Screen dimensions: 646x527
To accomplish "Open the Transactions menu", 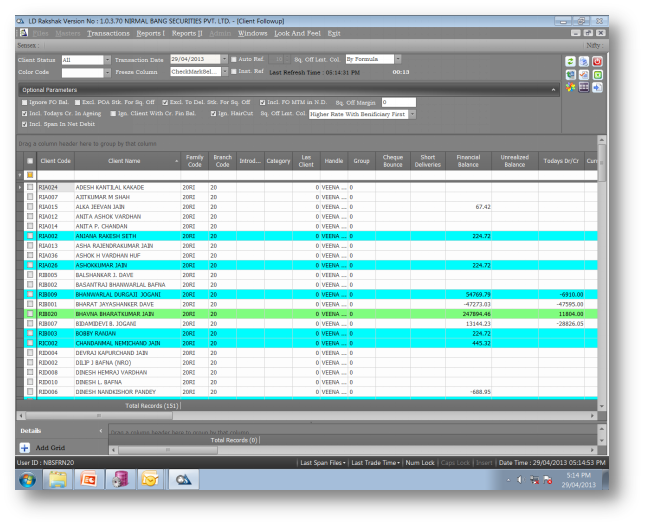I will [108, 33].
